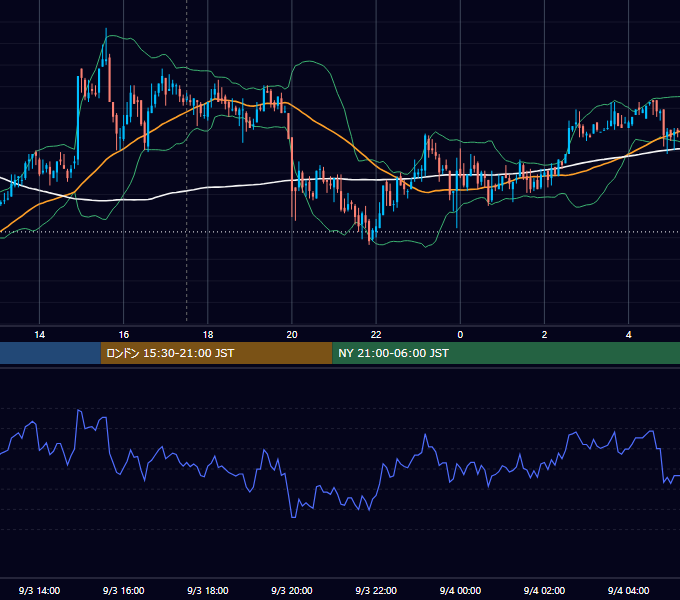Click the 9/3 14:00 date label
This screenshot has height=600, width=680.
coord(39,590)
